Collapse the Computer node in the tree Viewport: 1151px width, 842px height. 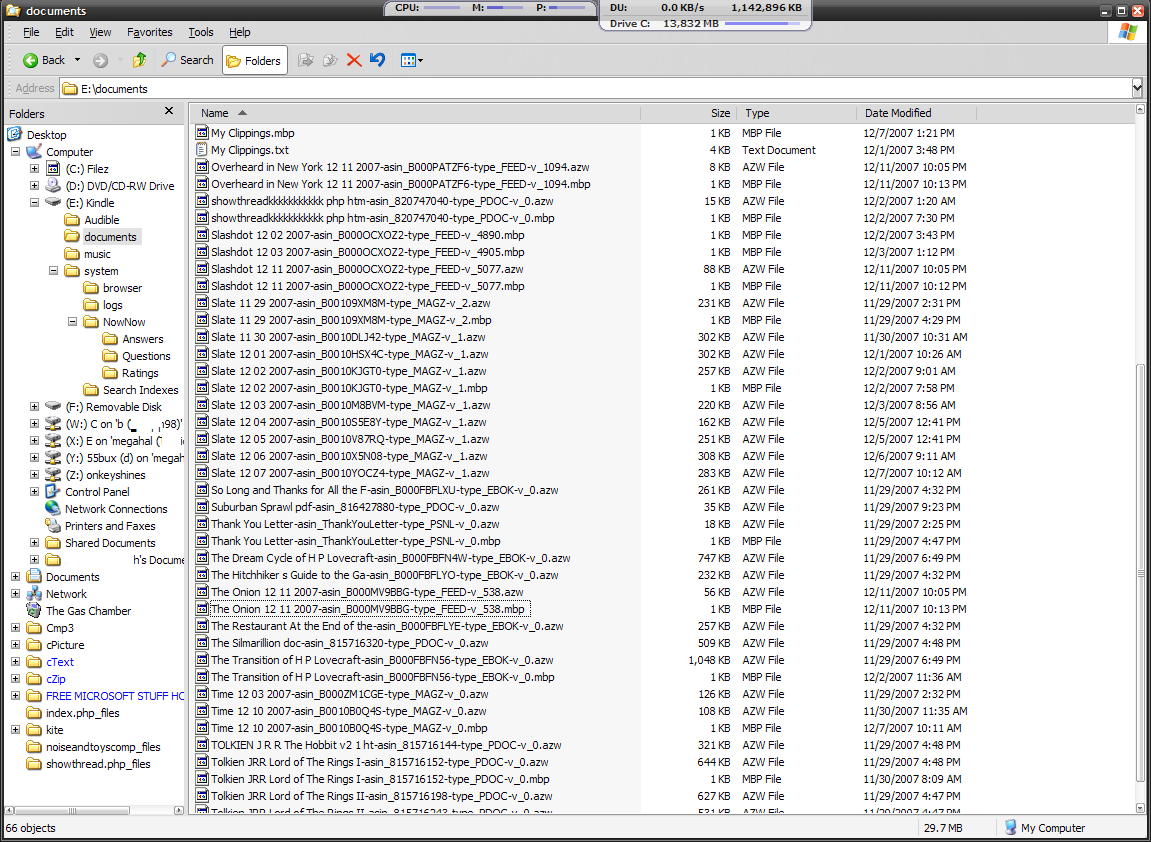click(x=15, y=152)
